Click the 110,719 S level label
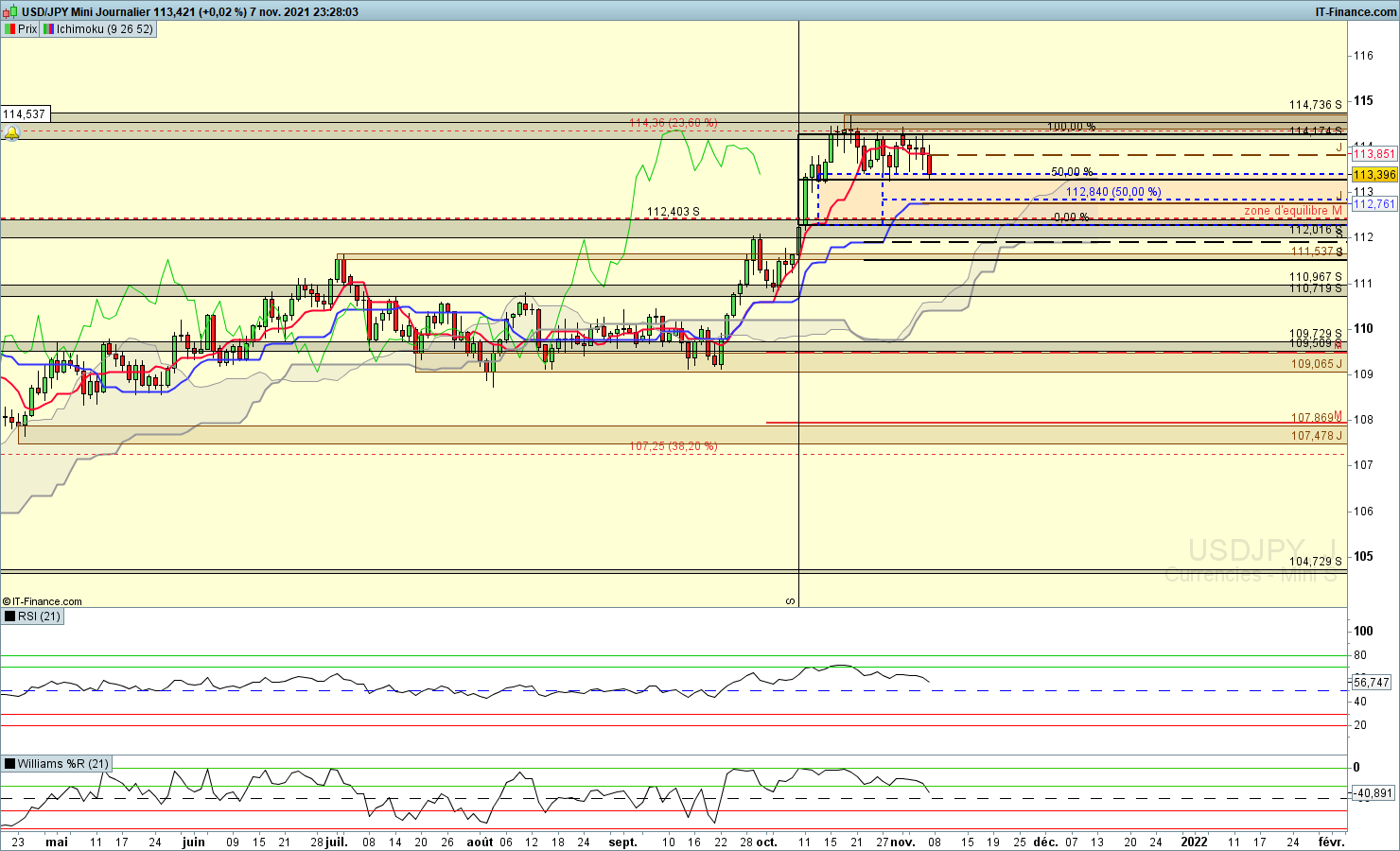Screen dimensions: 1400x851 (x=1316, y=288)
